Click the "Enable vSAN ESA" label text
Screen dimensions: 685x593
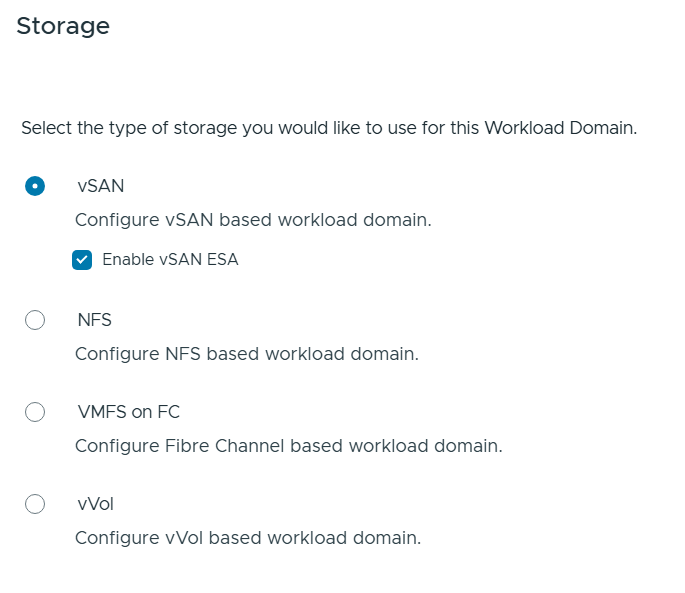coord(170,260)
